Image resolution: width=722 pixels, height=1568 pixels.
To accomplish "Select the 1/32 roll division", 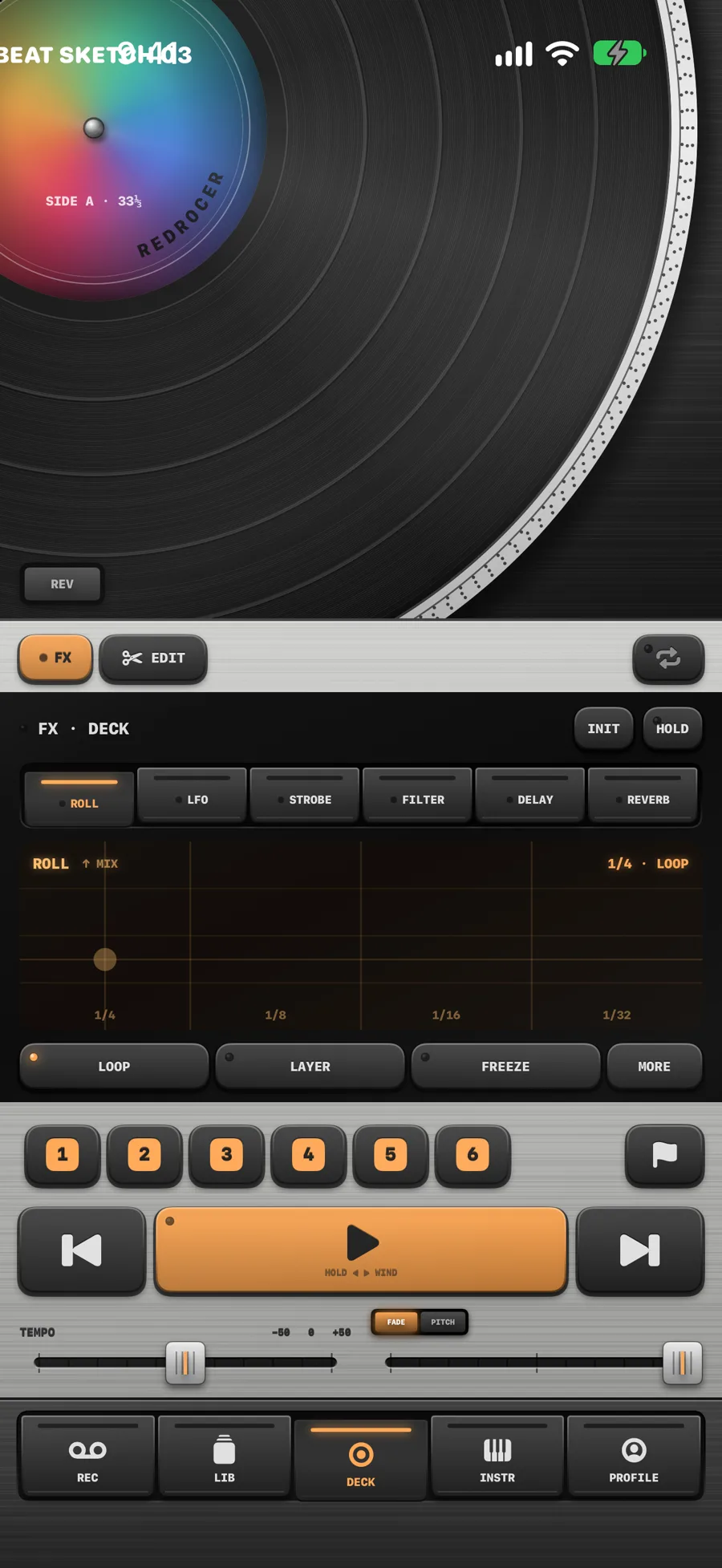I will [617, 1015].
